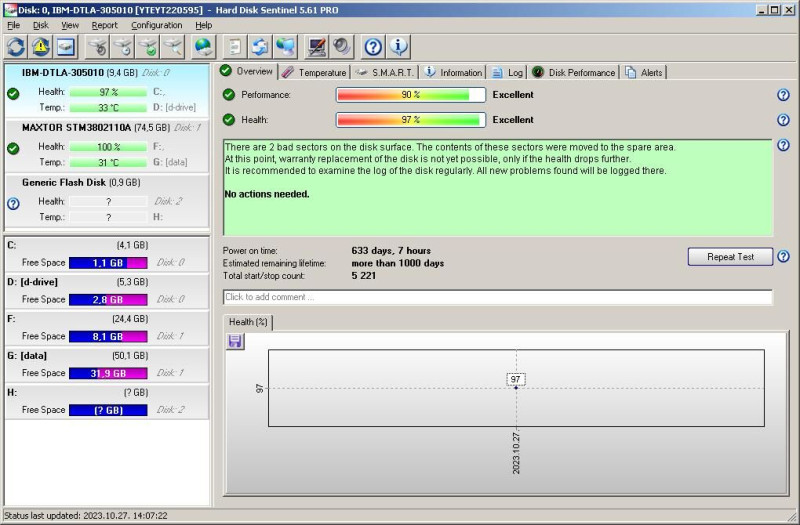Click the Repeat Test button
The image size is (800, 525).
click(x=730, y=257)
